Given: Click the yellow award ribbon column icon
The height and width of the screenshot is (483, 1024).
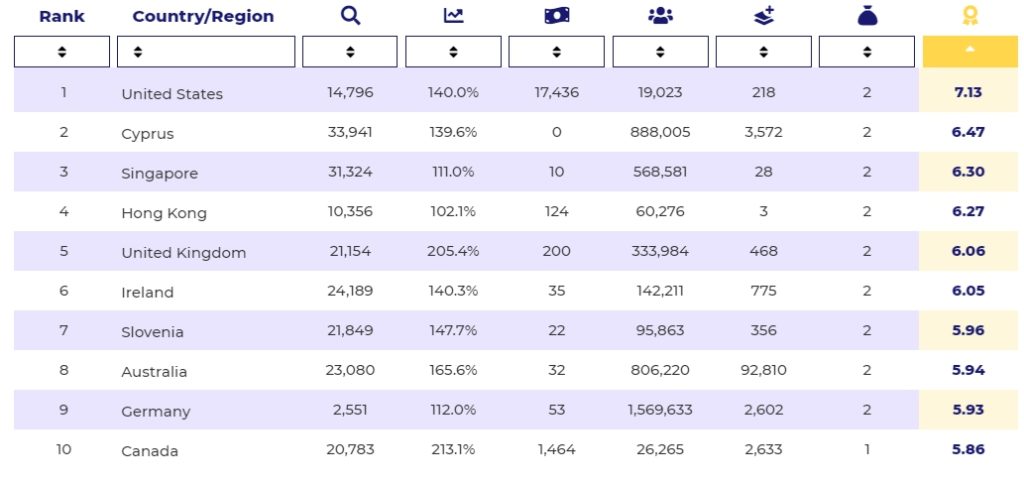Looking at the screenshot, I should [969, 16].
